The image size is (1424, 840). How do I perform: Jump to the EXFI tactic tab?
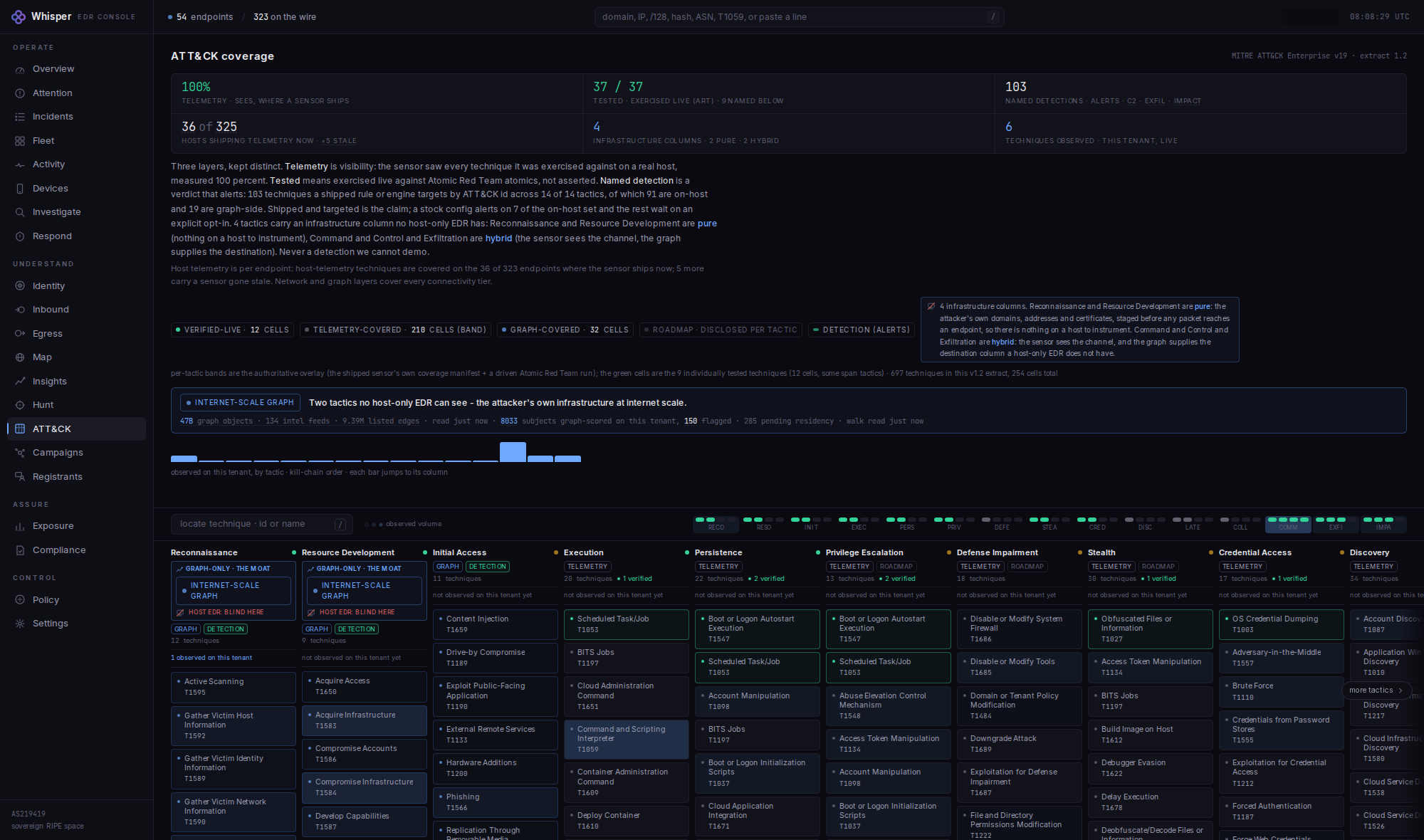coord(1336,524)
